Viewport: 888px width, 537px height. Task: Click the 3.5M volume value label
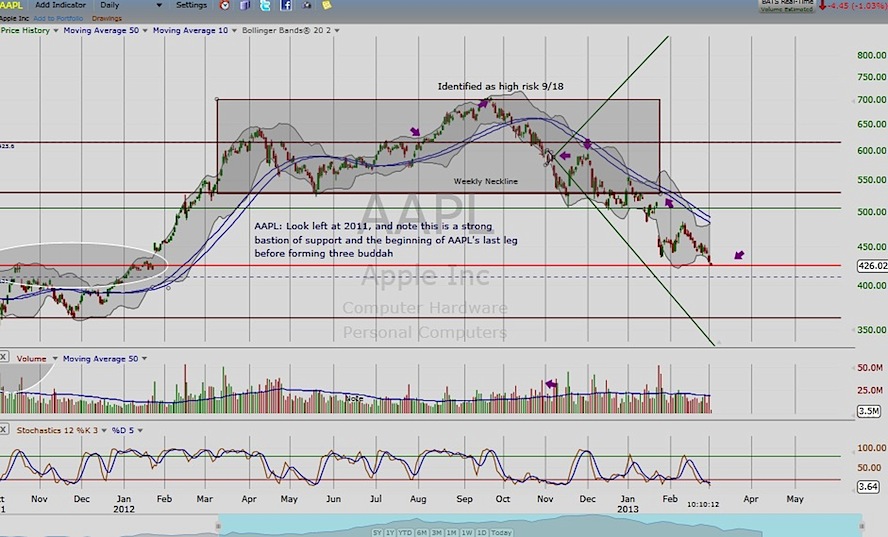point(869,411)
